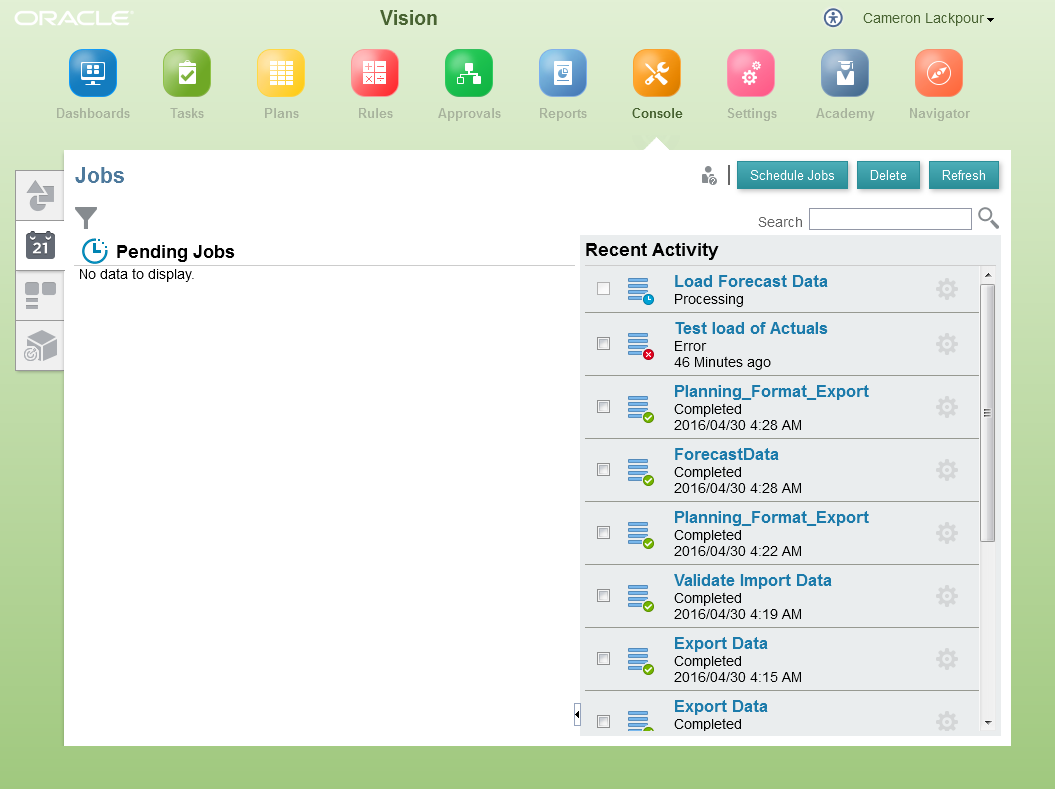
Task: Open the Console tools icon
Action: click(x=657, y=73)
